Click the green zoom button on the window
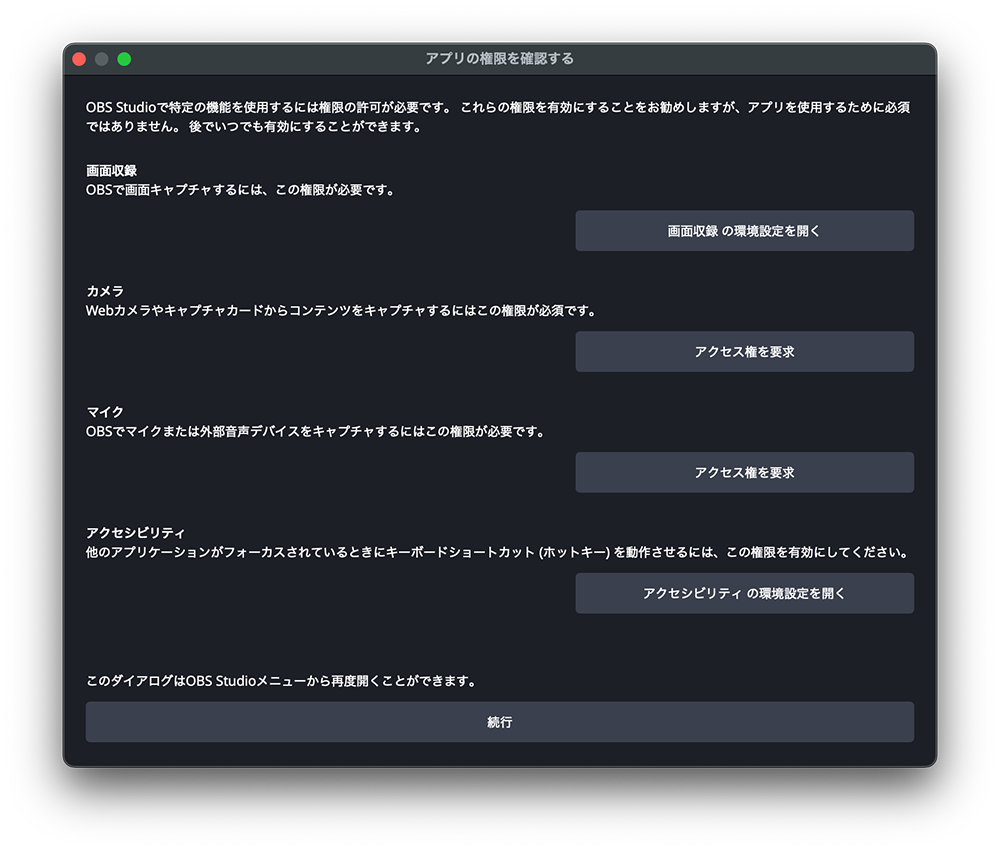The width and height of the screenshot is (1000, 850). click(x=124, y=59)
